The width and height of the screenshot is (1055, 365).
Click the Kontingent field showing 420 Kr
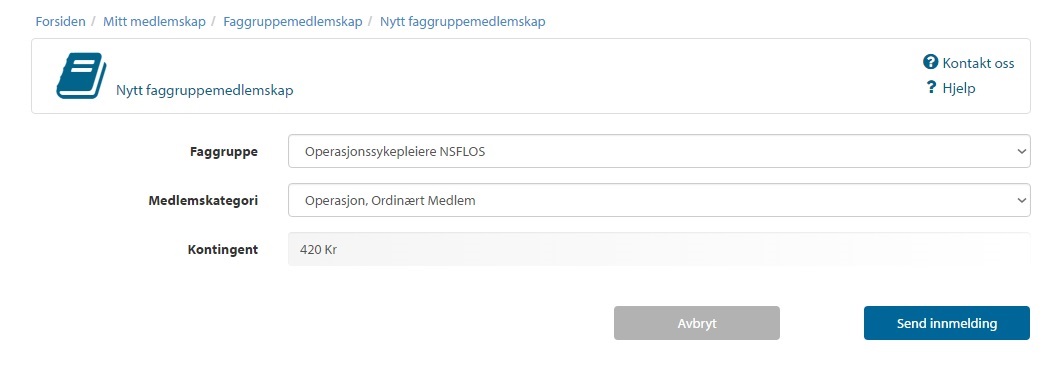[x=659, y=249]
